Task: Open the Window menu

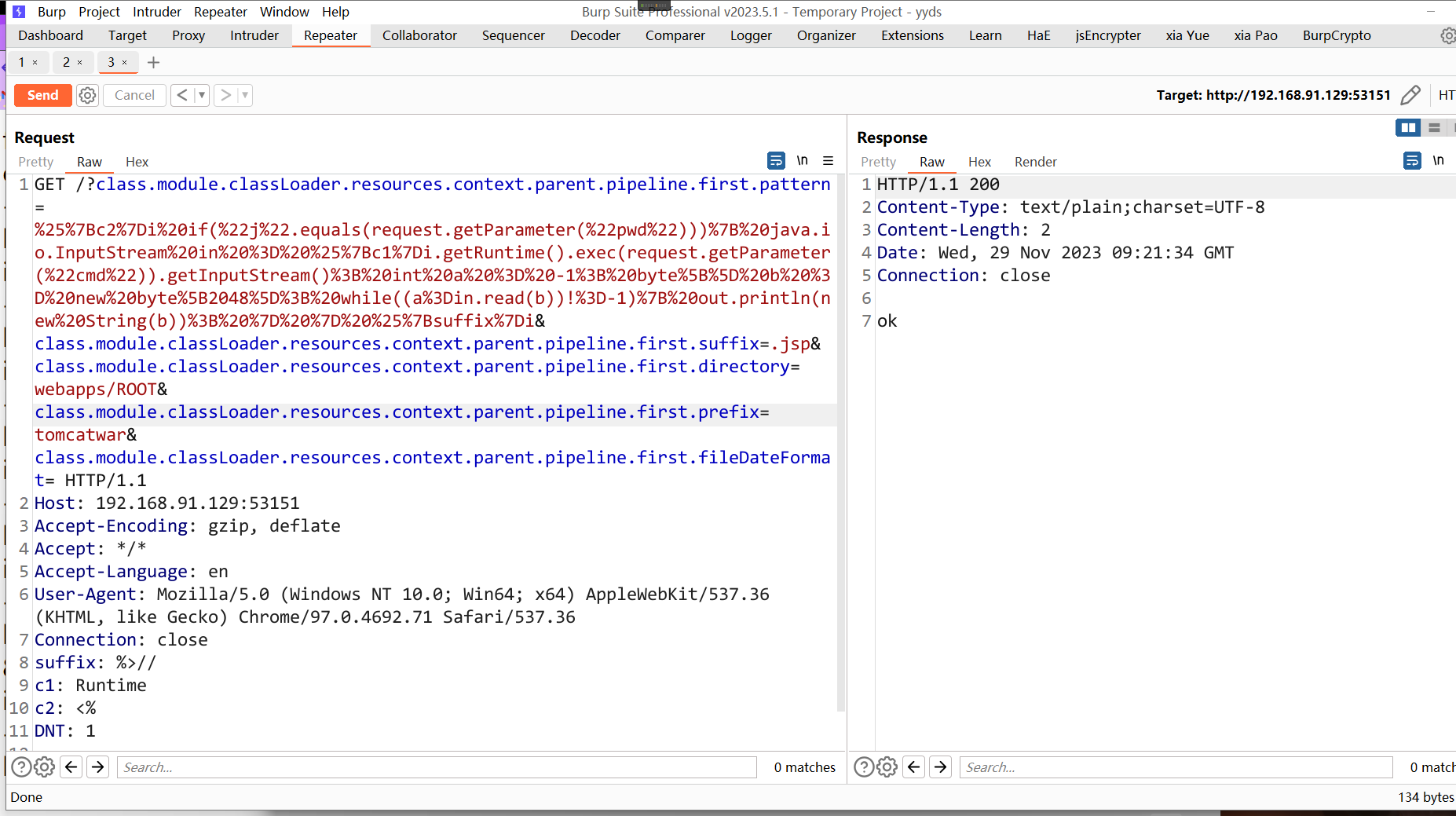Action: (284, 12)
